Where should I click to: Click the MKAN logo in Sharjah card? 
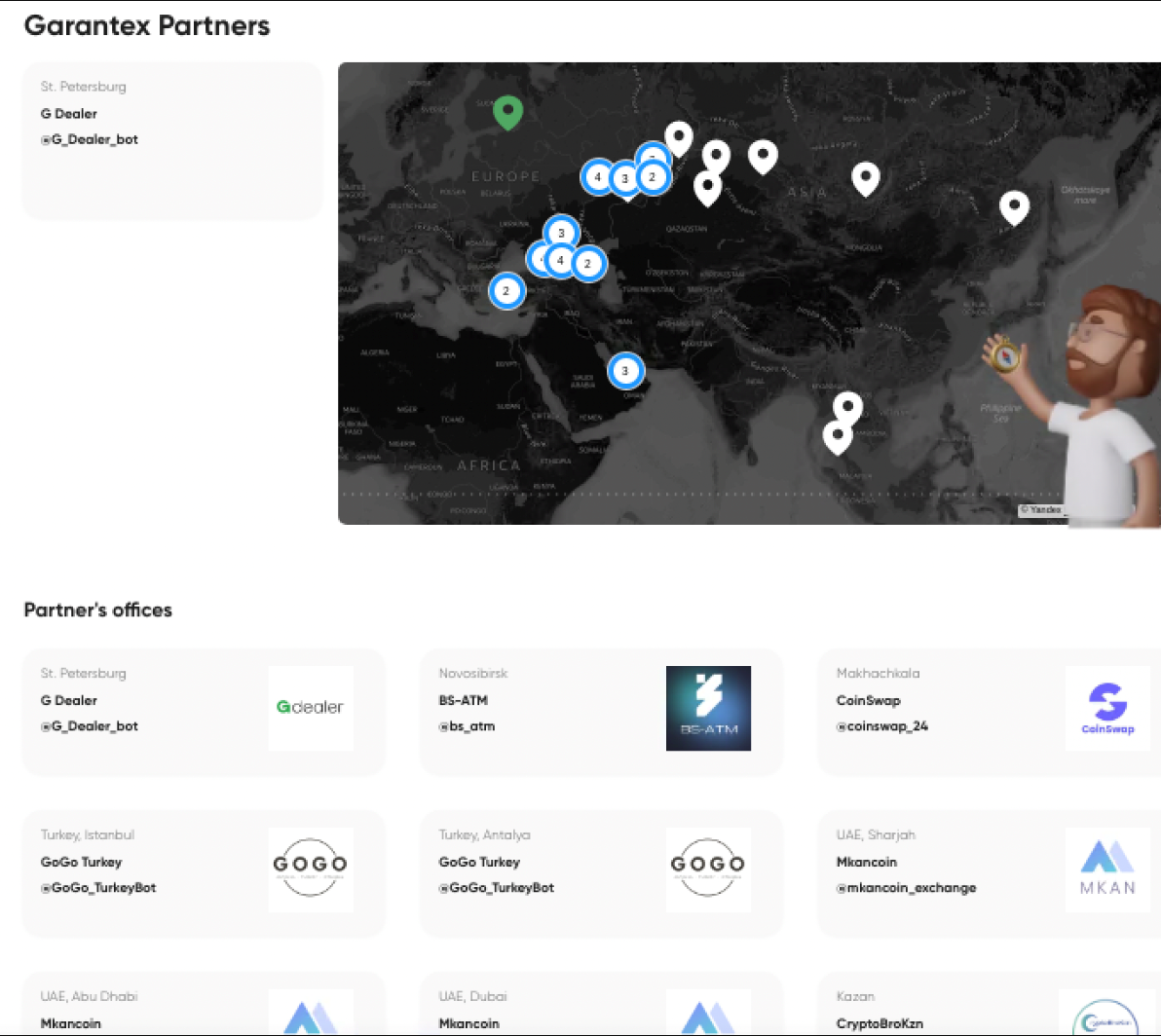coord(1107,869)
